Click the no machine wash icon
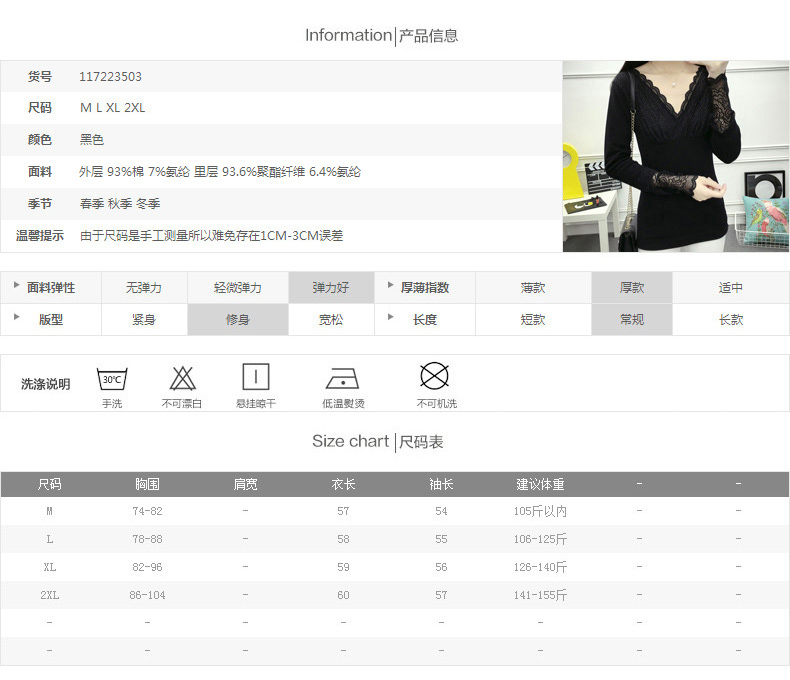The height and width of the screenshot is (680, 790). [434, 376]
